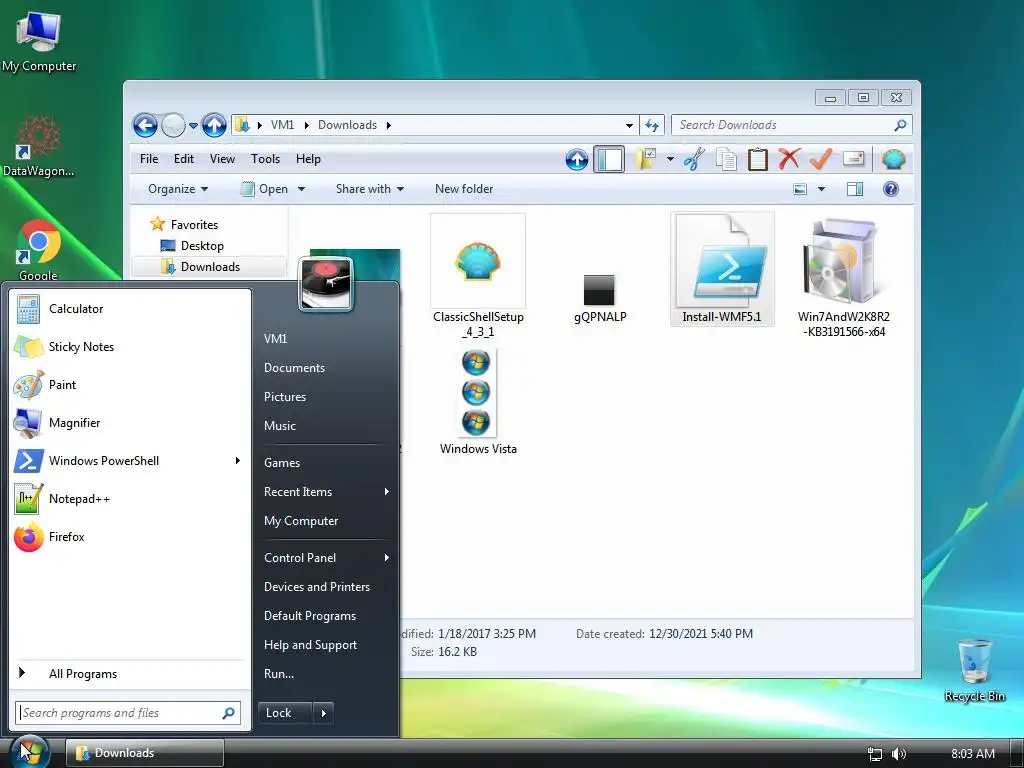Click Properties checkmark icon in toolbar
Viewport: 1024px width, 768px height.
click(821, 159)
